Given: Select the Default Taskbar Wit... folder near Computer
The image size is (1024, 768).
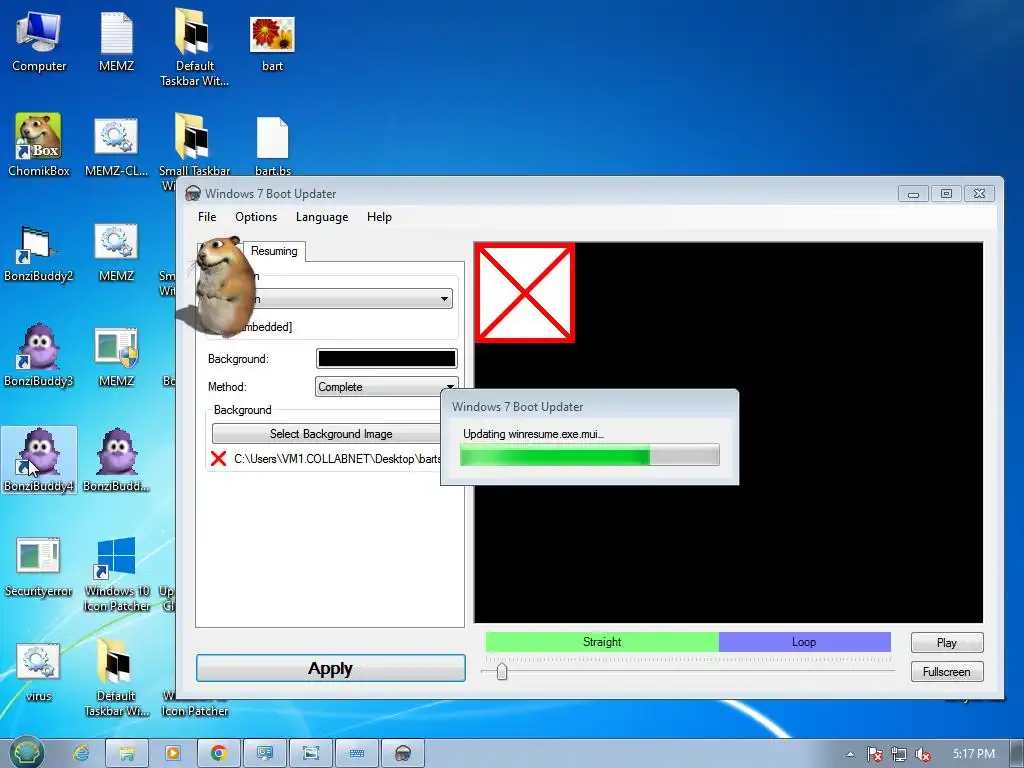Looking at the screenshot, I should click(x=194, y=47).
